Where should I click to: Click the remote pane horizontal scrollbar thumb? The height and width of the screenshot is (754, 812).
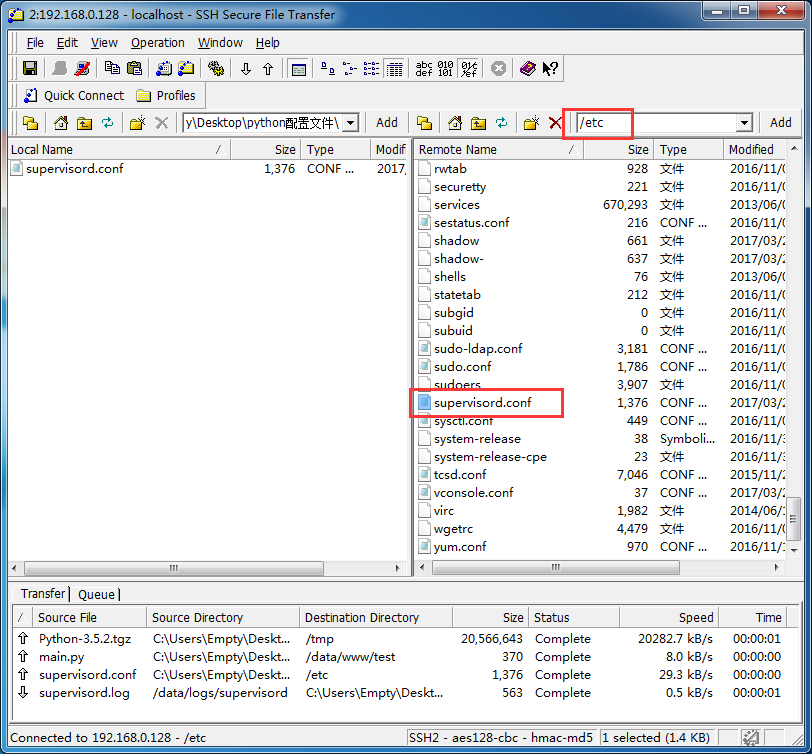[x=555, y=568]
